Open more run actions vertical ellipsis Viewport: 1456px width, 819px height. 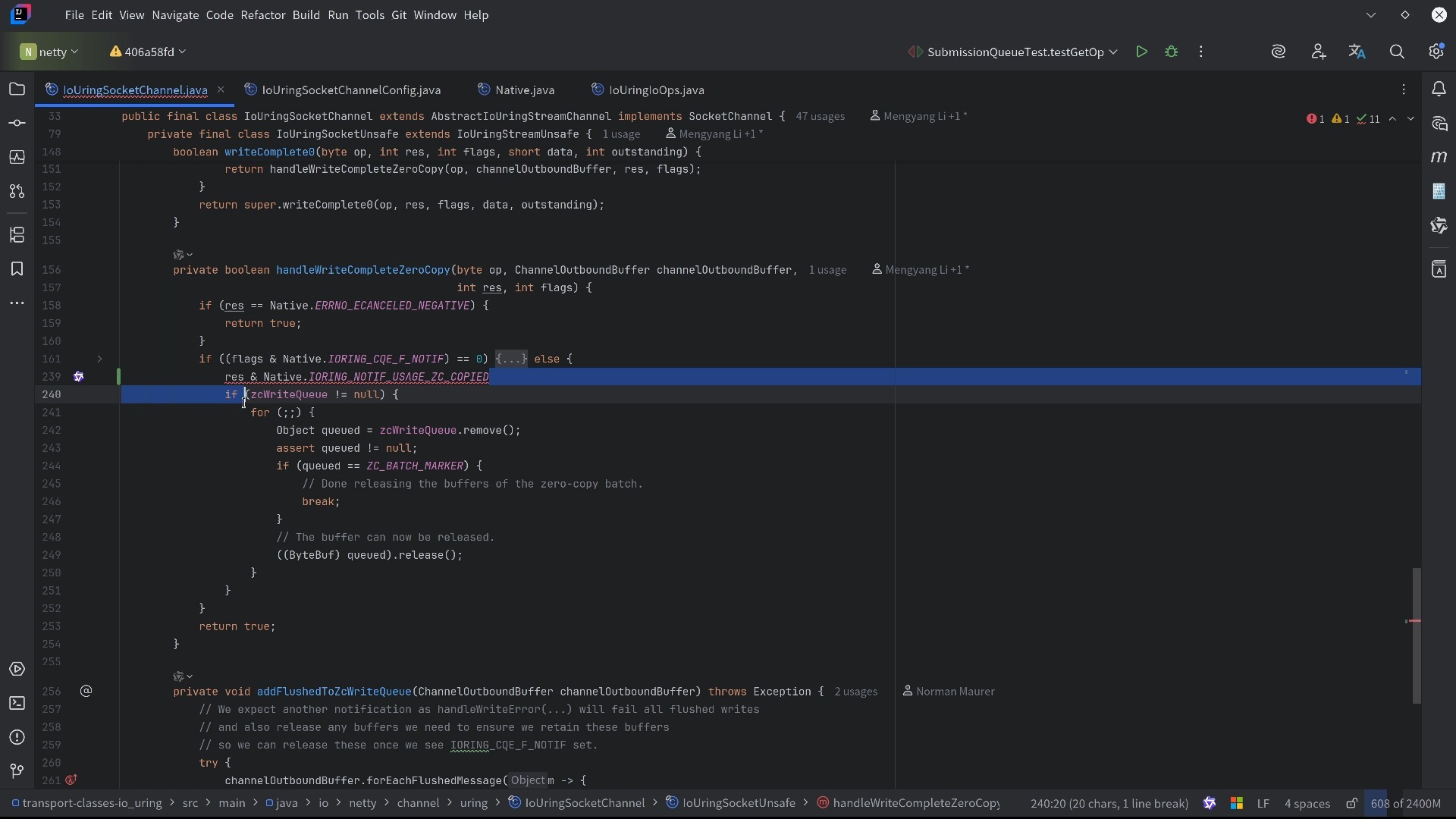click(1201, 52)
